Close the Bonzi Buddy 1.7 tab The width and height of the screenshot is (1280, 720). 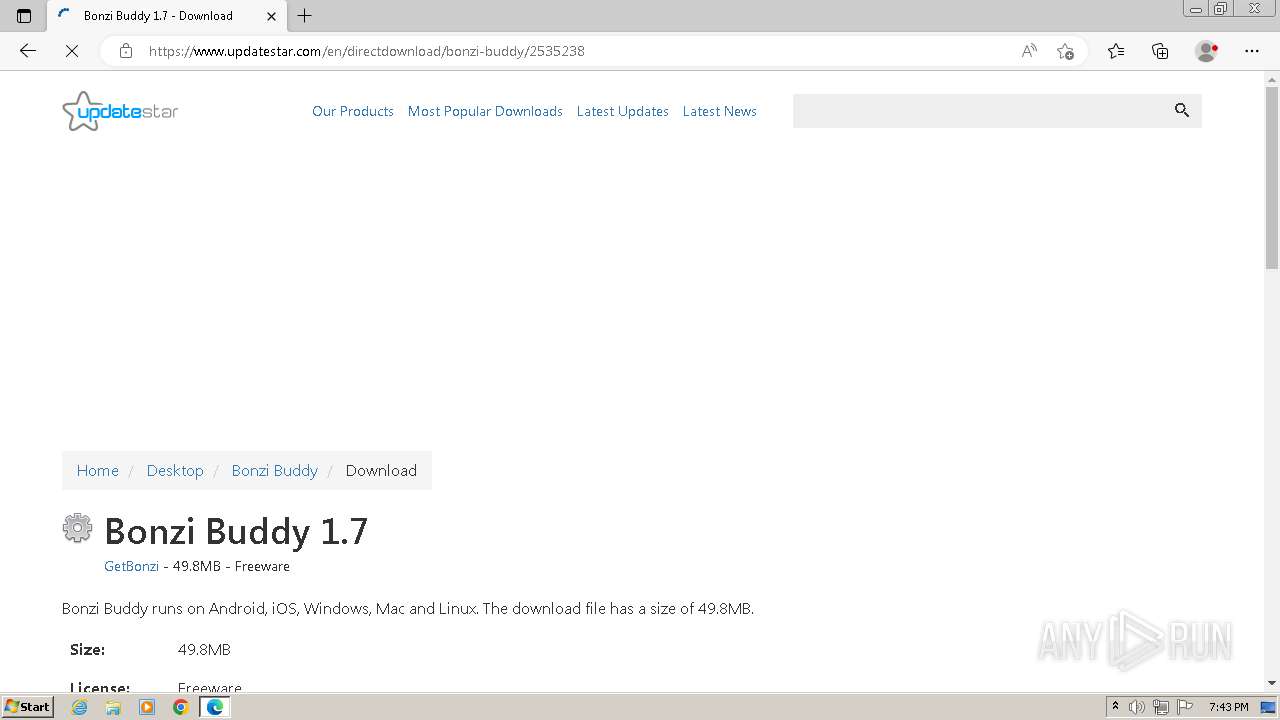271,16
